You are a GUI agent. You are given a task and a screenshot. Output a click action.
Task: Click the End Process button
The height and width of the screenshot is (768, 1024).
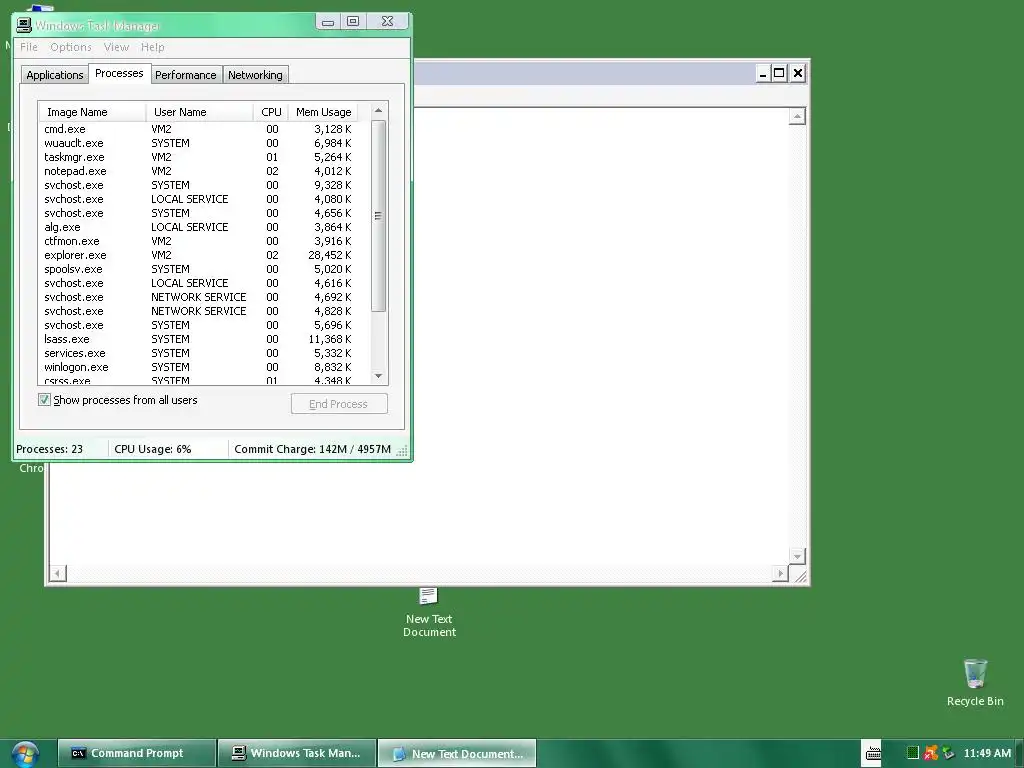tap(339, 404)
